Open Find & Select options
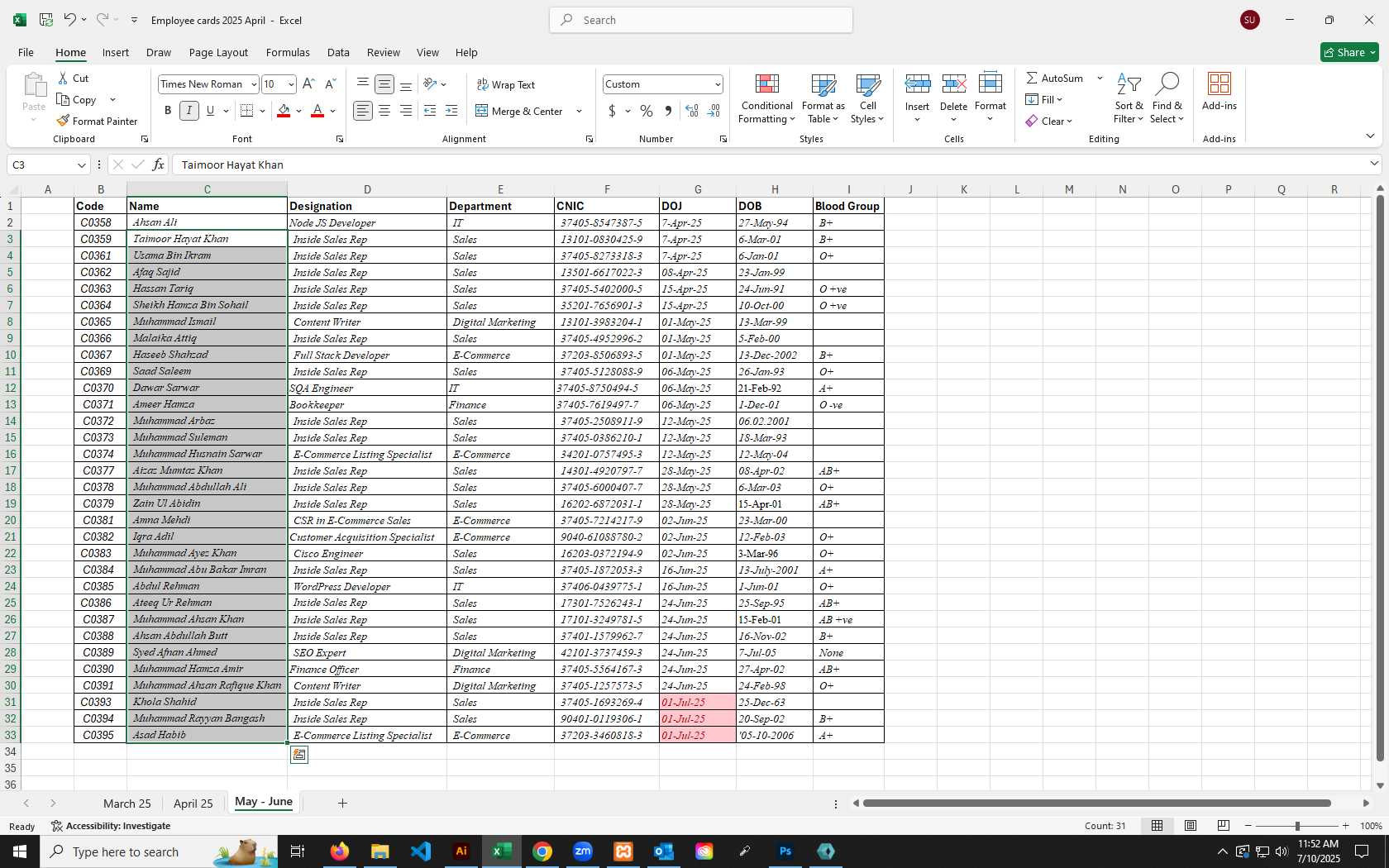Viewport: 1389px width, 868px height. [x=1167, y=98]
